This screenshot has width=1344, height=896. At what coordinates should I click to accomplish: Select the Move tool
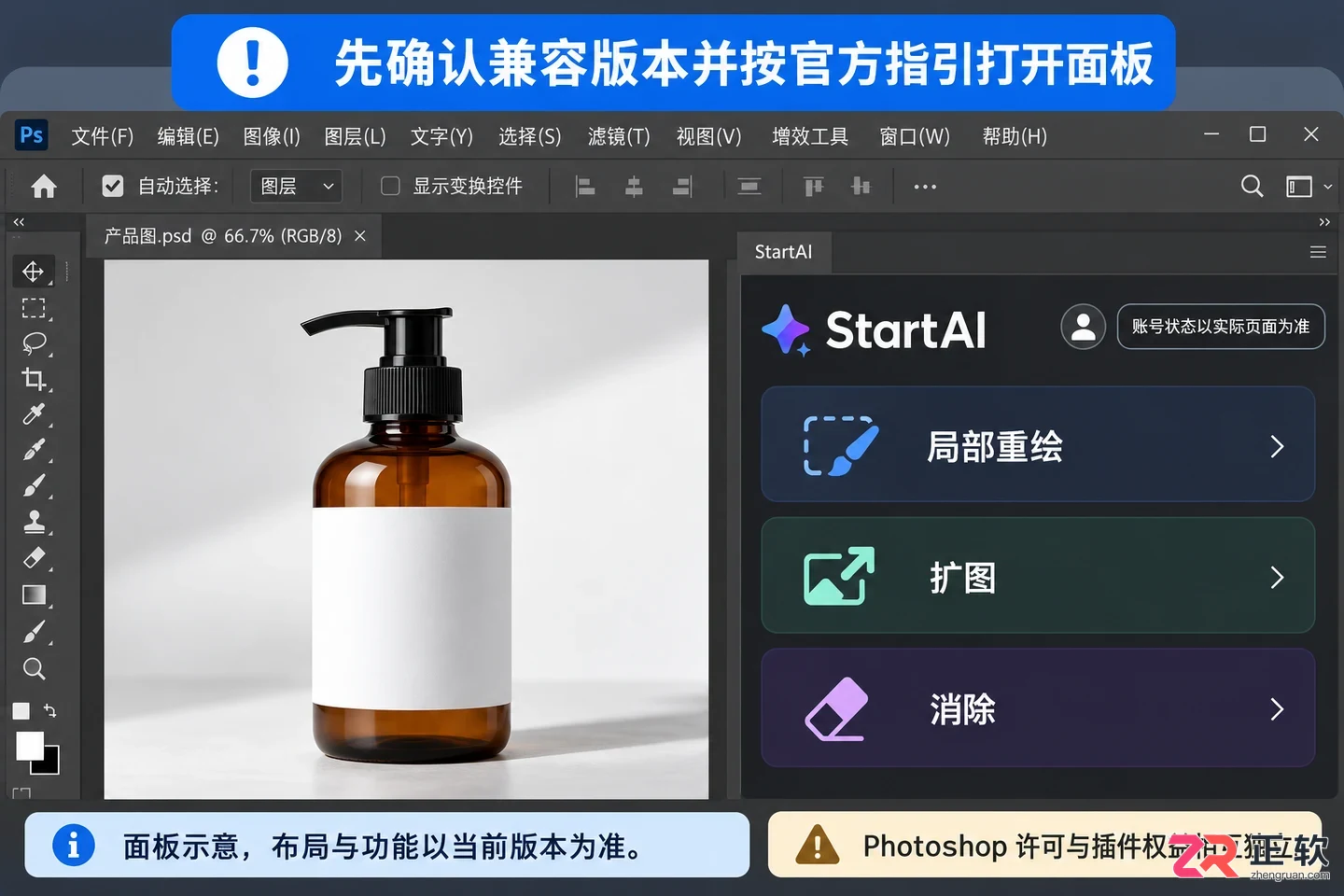[34, 272]
